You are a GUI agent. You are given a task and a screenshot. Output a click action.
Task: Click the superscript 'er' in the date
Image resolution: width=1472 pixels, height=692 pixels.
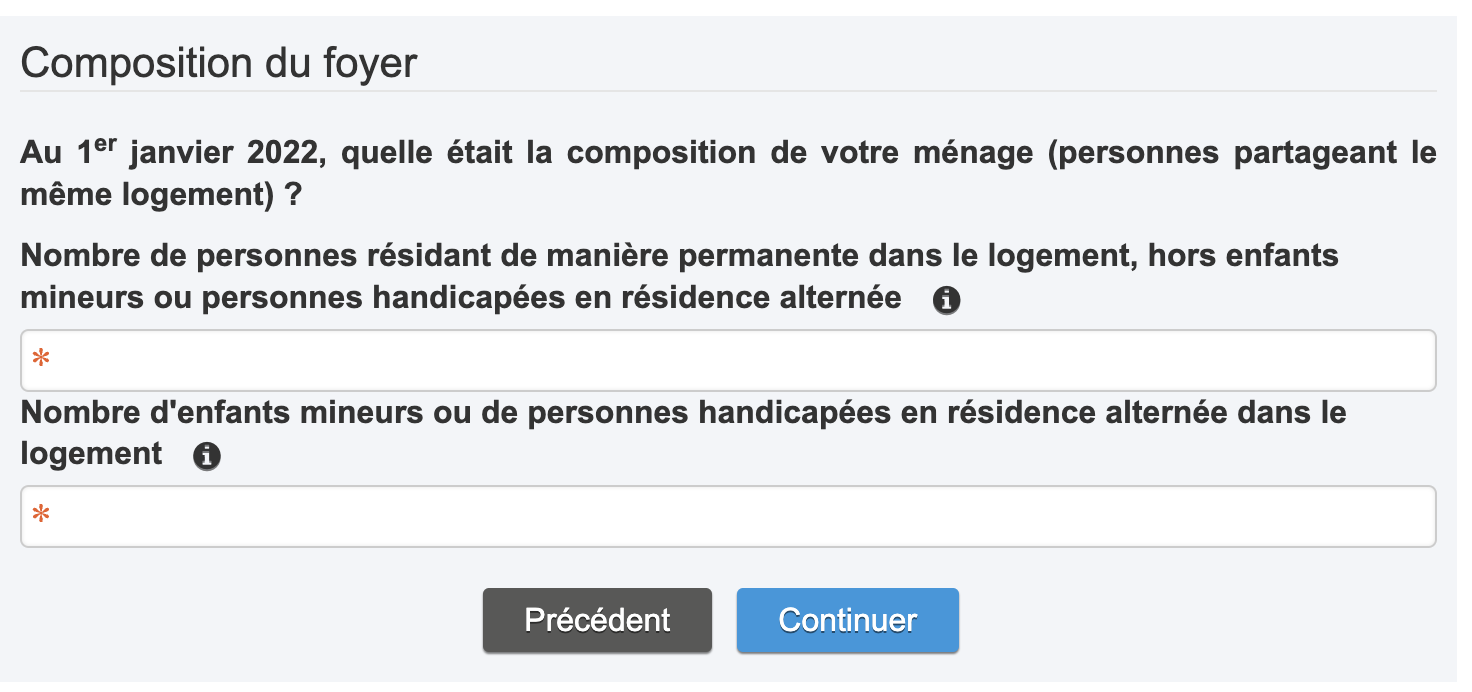[x=105, y=144]
